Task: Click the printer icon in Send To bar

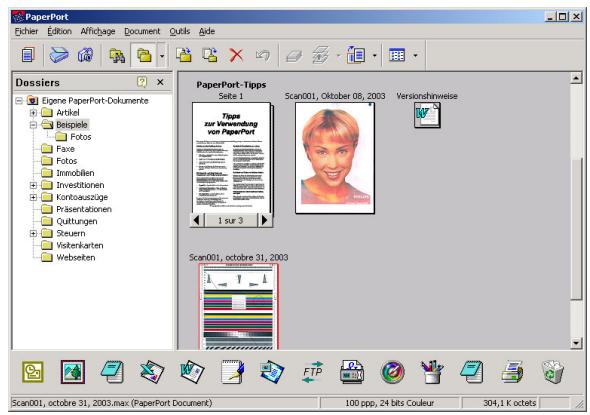Action: (x=512, y=372)
